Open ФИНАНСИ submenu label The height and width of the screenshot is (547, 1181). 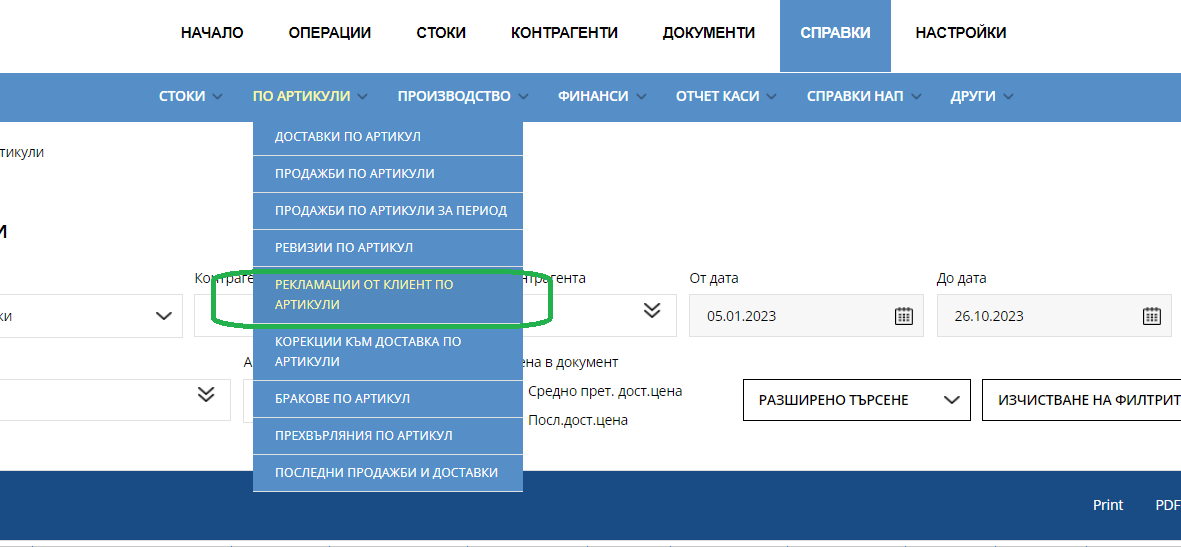click(x=594, y=96)
